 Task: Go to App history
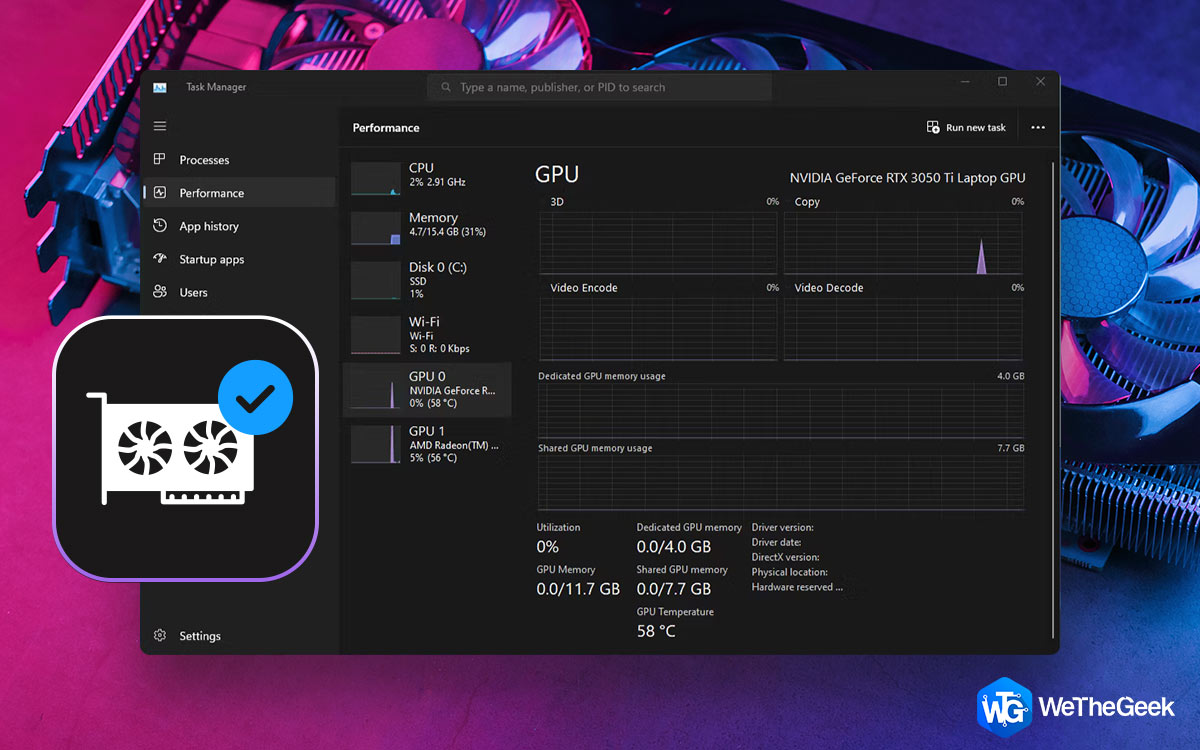click(238, 226)
